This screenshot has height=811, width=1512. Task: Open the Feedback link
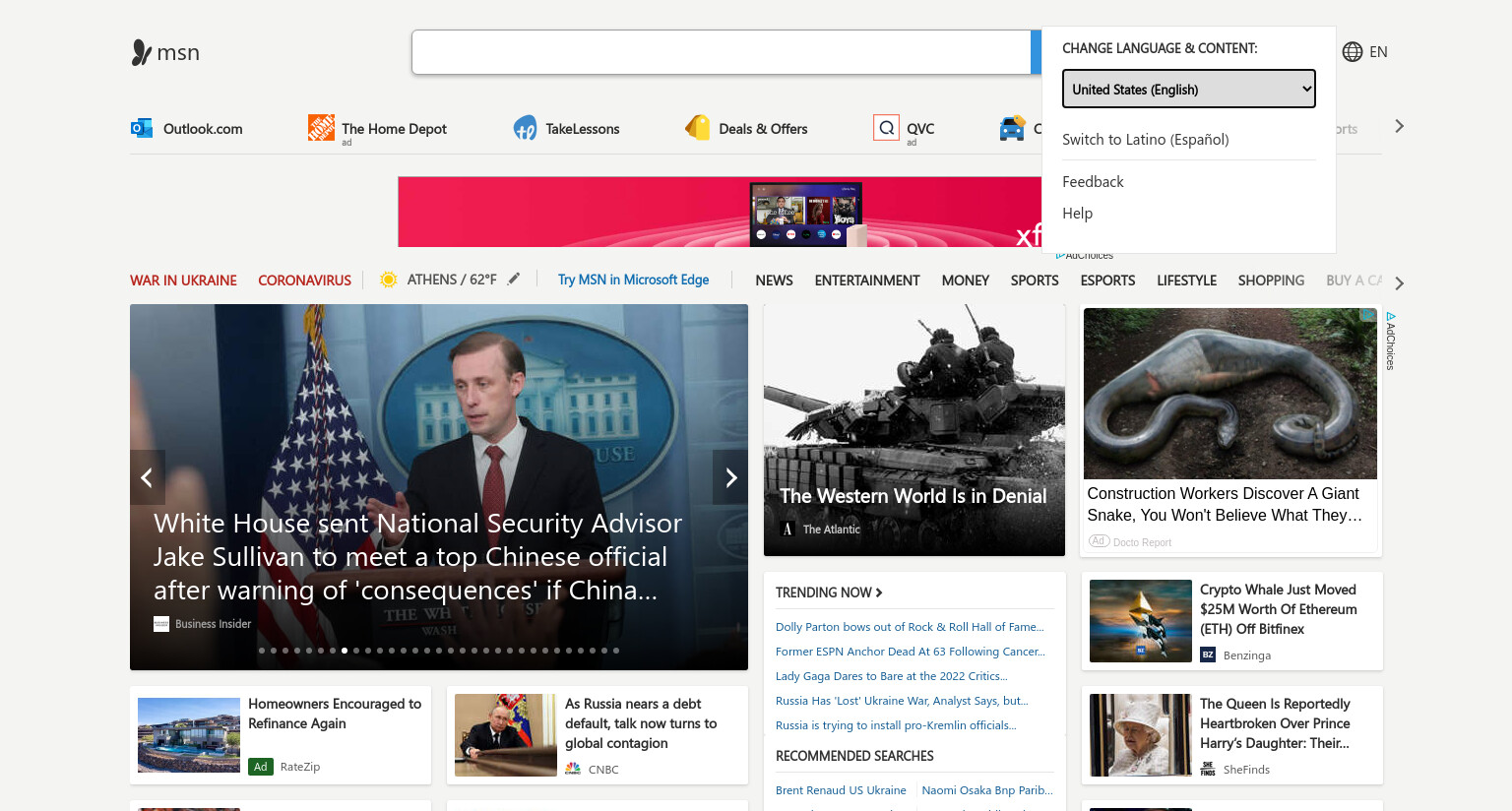pyautogui.click(x=1093, y=182)
